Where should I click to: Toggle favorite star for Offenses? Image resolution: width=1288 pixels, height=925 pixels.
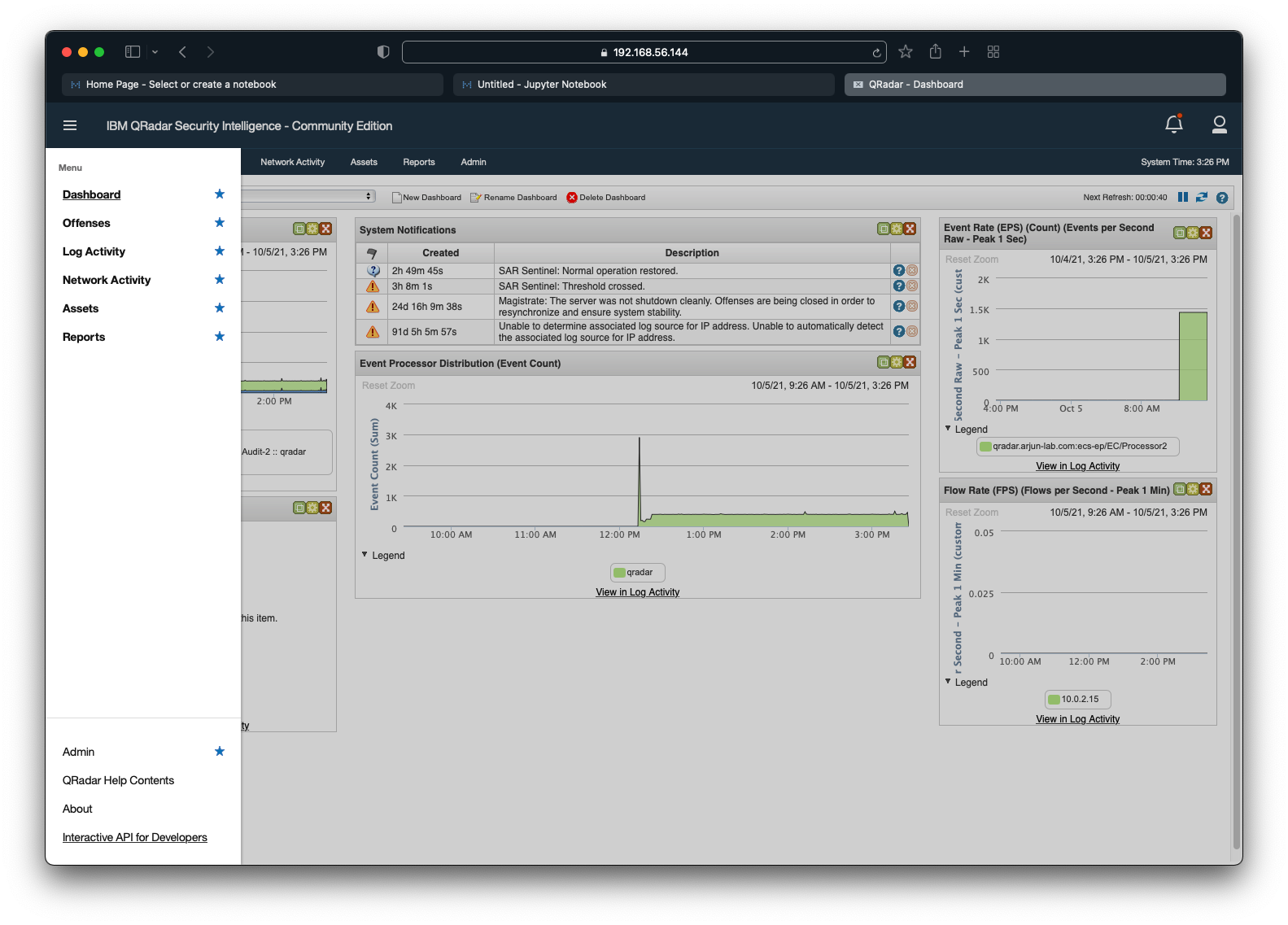tap(219, 223)
